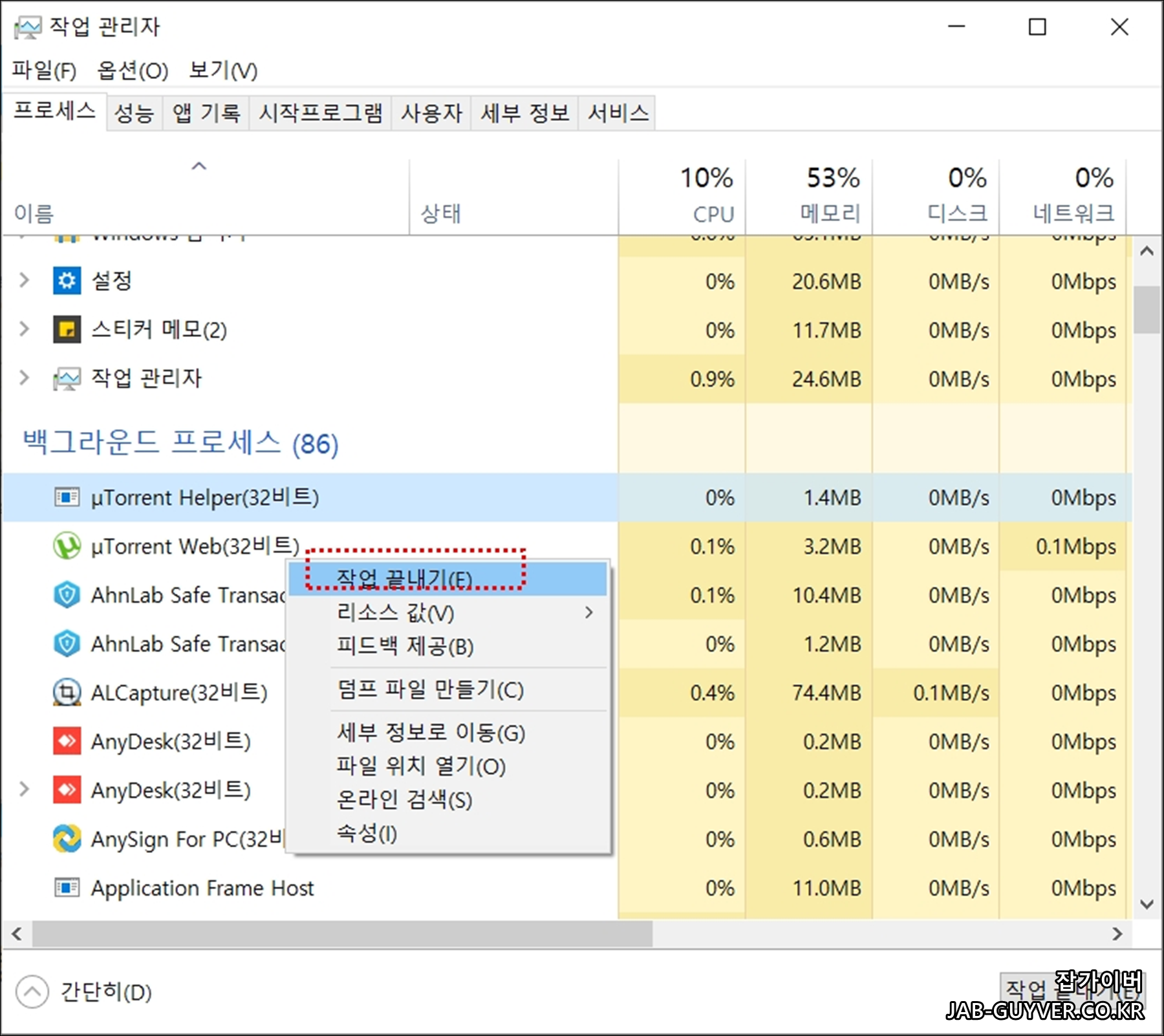Switch to the 사용자 tab
Viewport: 1164px width, 1036px height.
point(431,114)
